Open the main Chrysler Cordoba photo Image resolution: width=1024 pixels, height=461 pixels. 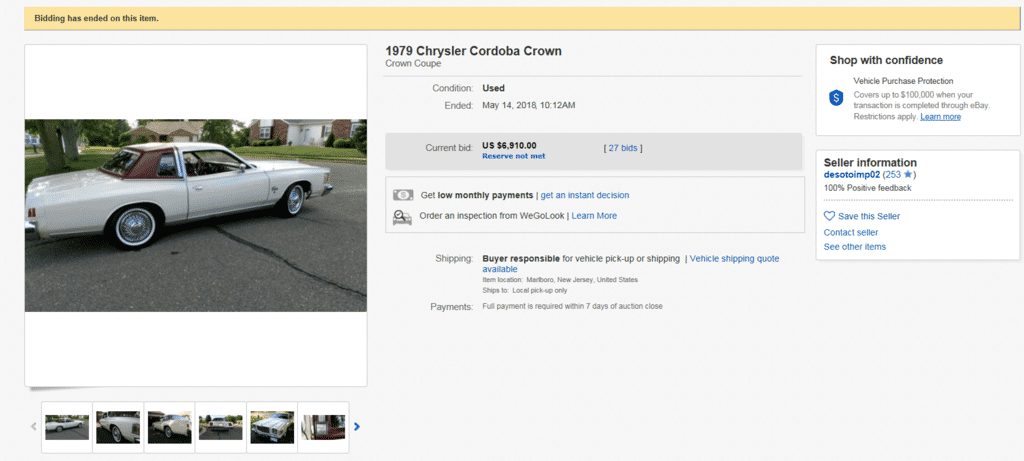[x=196, y=215]
